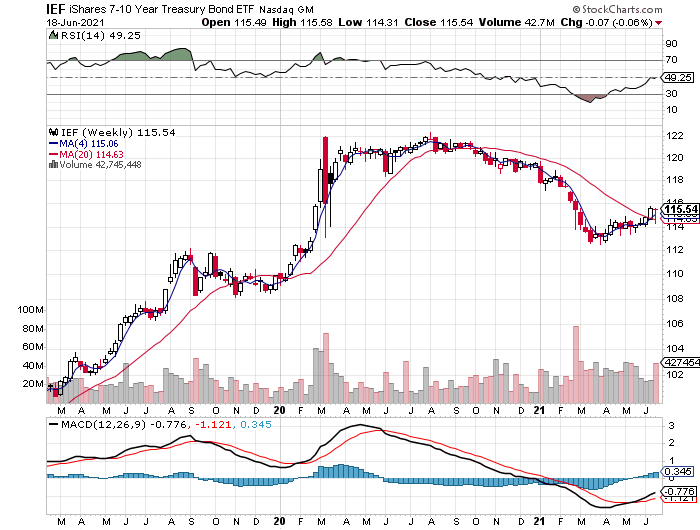This screenshot has width=700, height=530.
Task: Click the tall March 2020 red candlestick
Action: (325, 170)
